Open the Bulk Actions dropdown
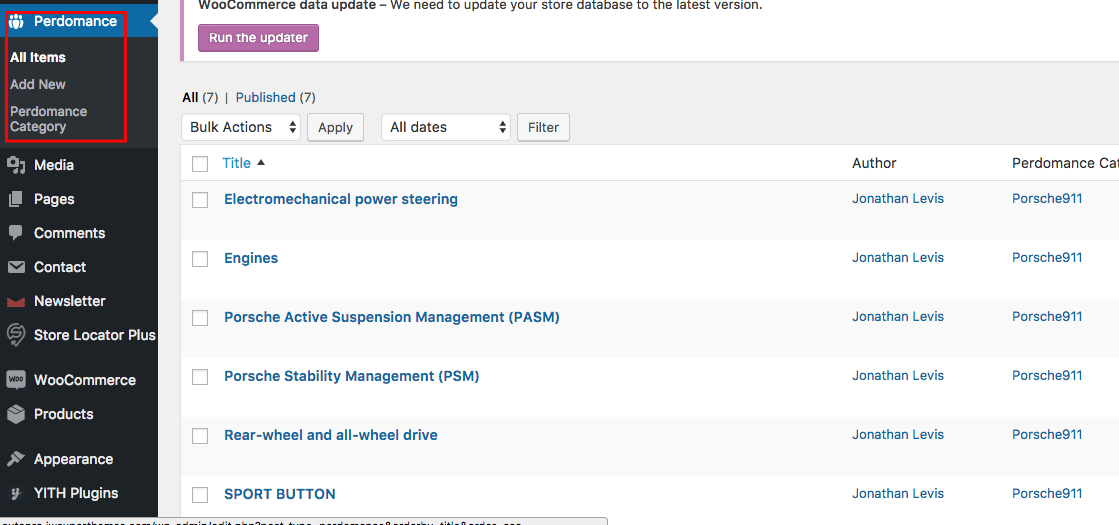This screenshot has width=1119, height=525. [241, 127]
